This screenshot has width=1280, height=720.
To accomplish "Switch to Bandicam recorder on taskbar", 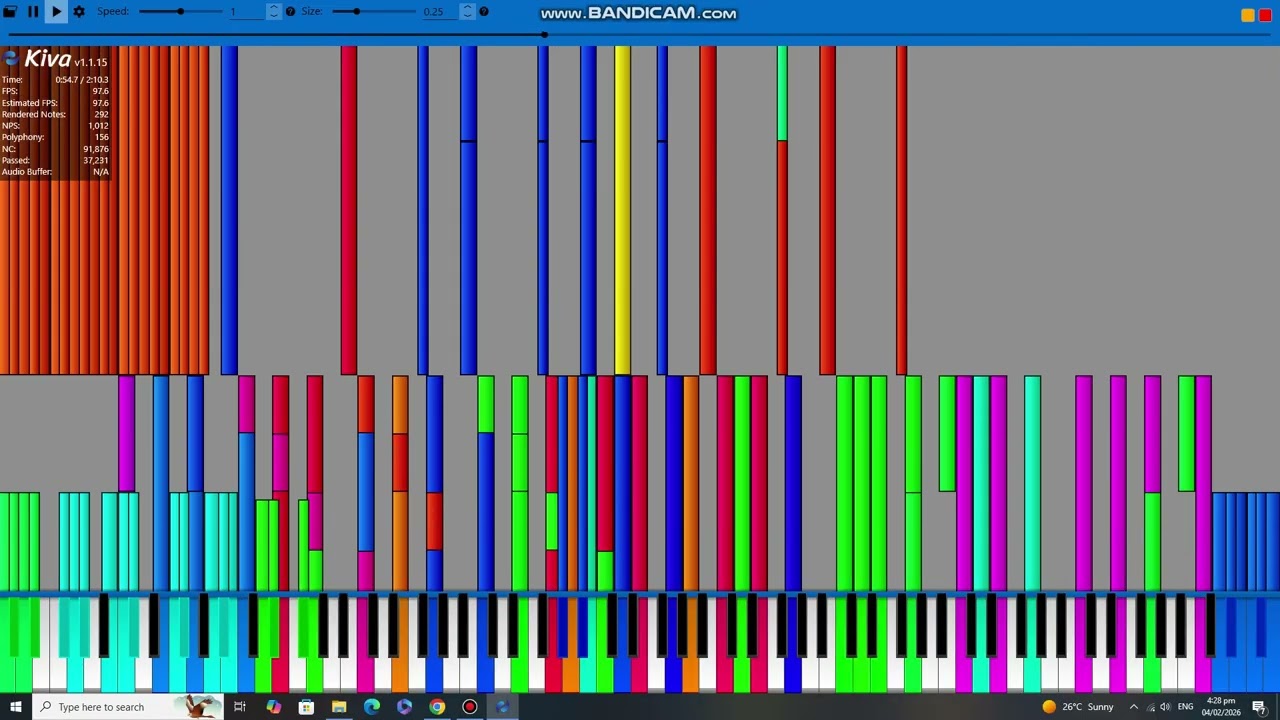I will (469, 707).
